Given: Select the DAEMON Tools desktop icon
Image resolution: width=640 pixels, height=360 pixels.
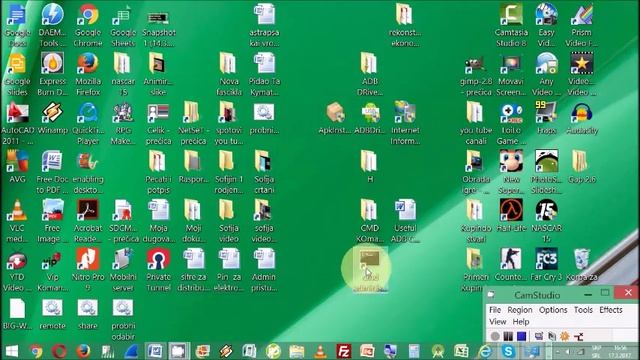Looking at the screenshot, I should coord(52,25).
